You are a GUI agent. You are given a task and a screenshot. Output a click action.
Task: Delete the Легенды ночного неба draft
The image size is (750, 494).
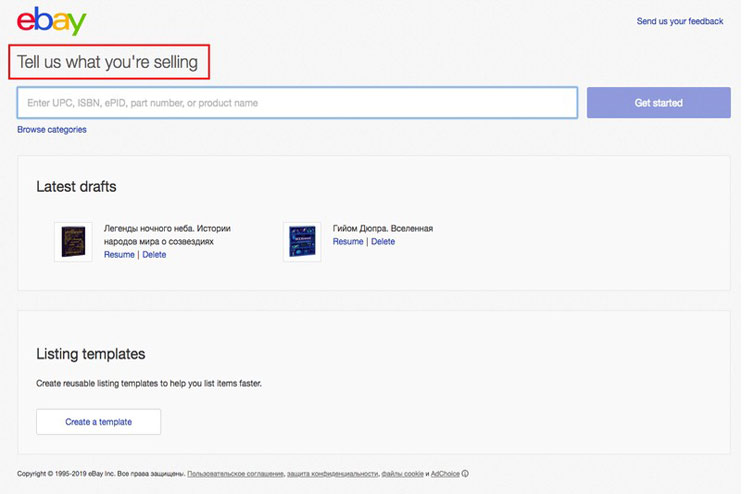[154, 254]
